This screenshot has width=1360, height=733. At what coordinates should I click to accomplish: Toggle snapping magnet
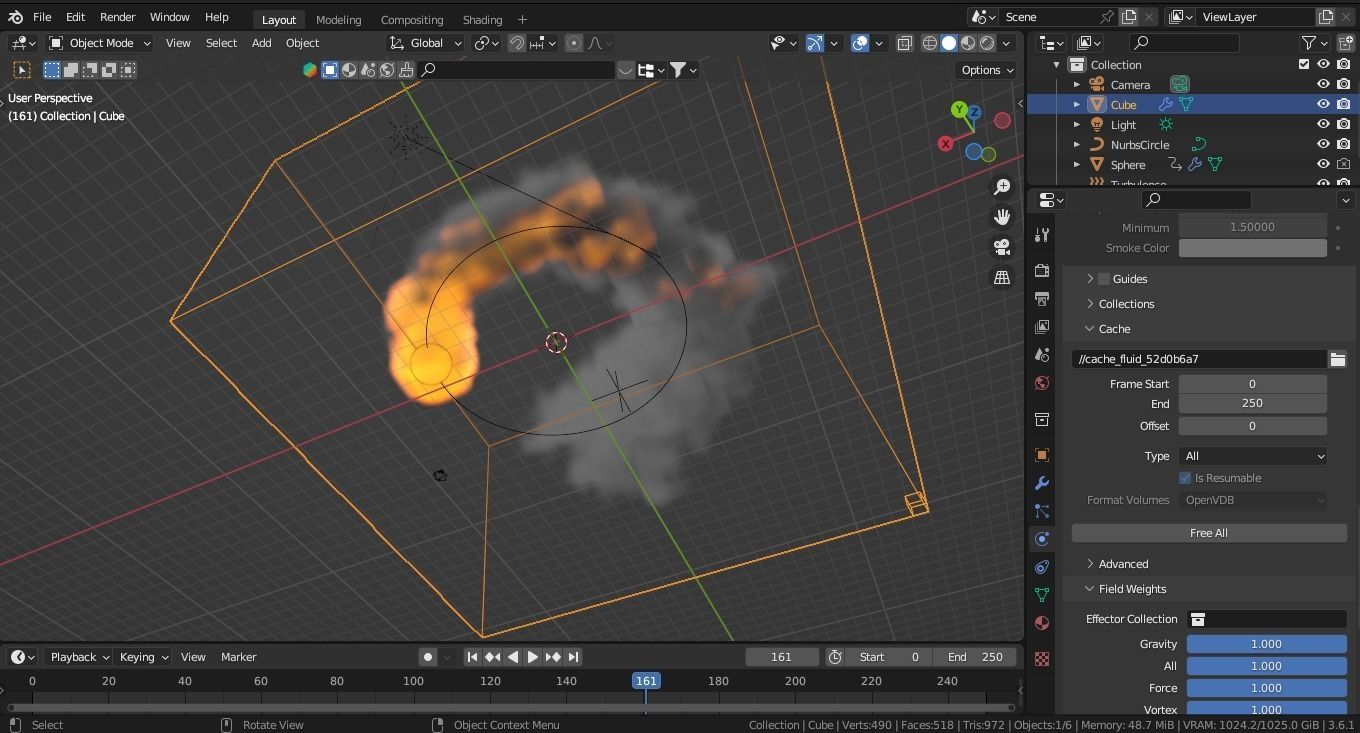pos(516,43)
